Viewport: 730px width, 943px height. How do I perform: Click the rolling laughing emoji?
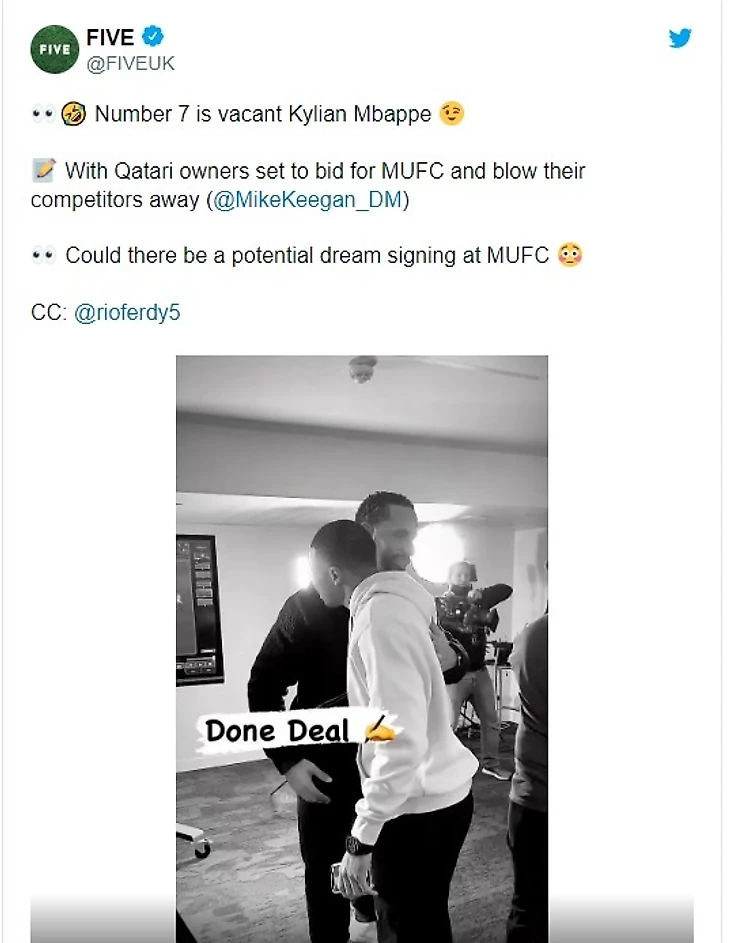click(73, 114)
